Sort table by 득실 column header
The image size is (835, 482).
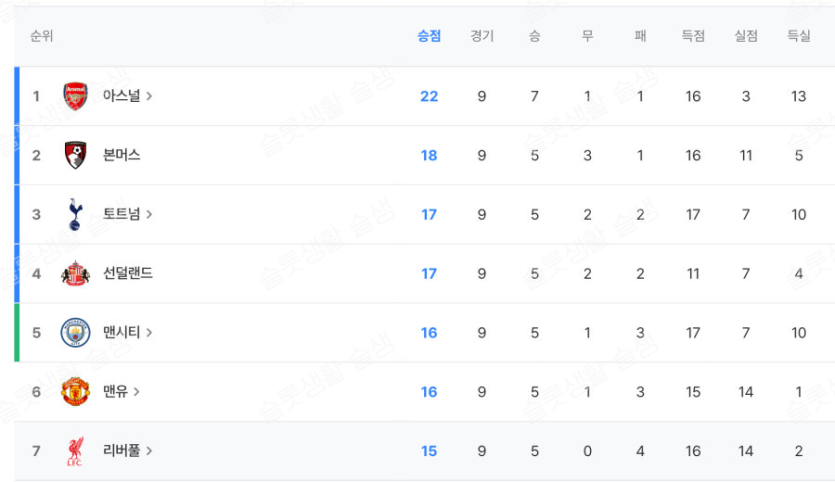(798, 36)
